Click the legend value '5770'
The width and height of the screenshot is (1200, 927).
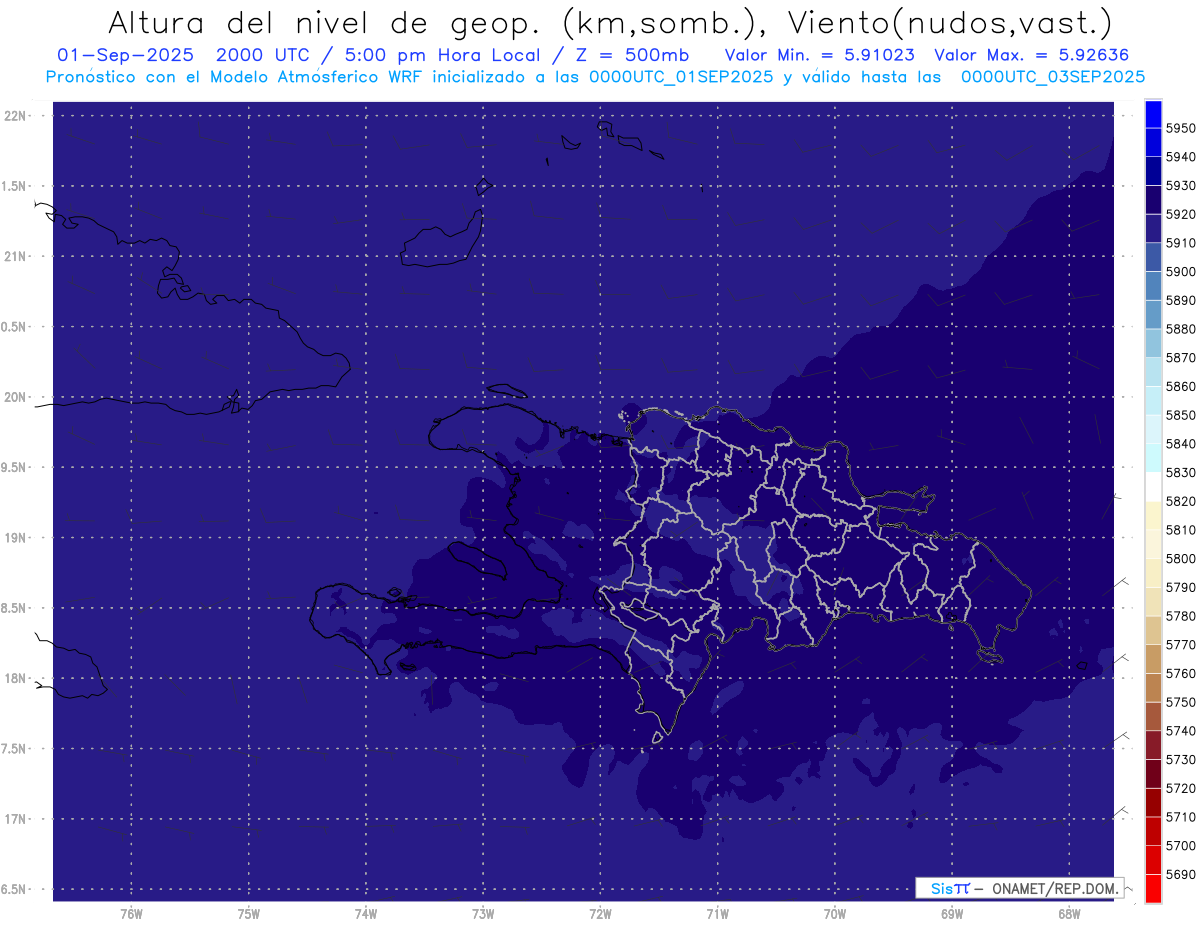[x=1180, y=645]
